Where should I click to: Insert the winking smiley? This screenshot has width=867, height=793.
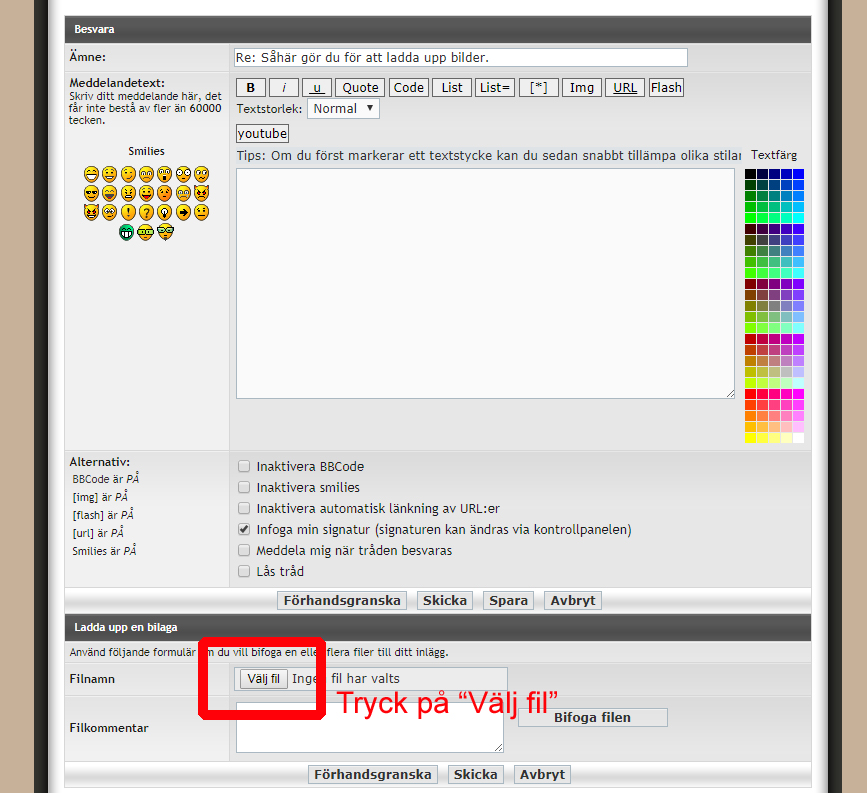point(128,174)
